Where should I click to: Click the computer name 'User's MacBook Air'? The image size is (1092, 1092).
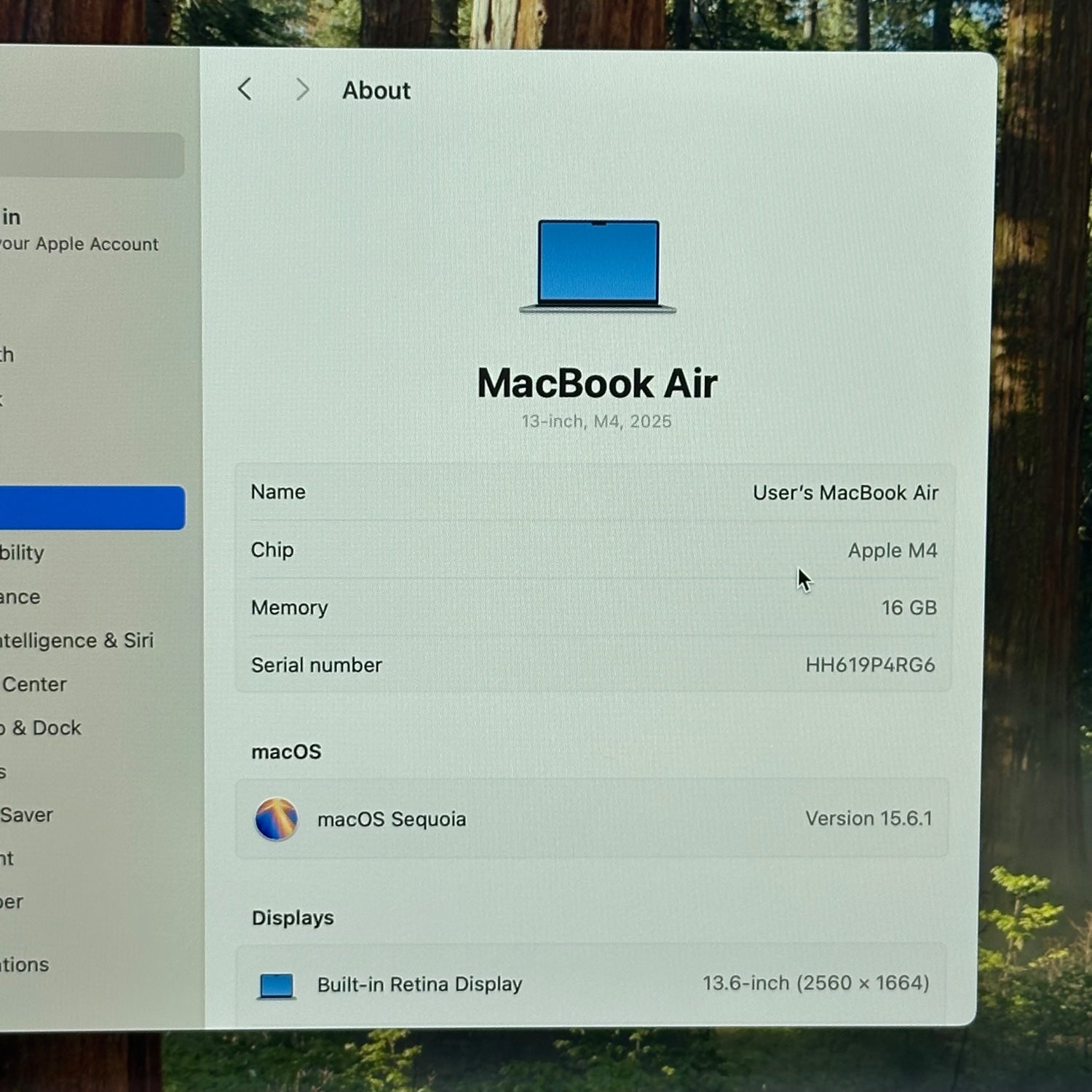pos(845,493)
